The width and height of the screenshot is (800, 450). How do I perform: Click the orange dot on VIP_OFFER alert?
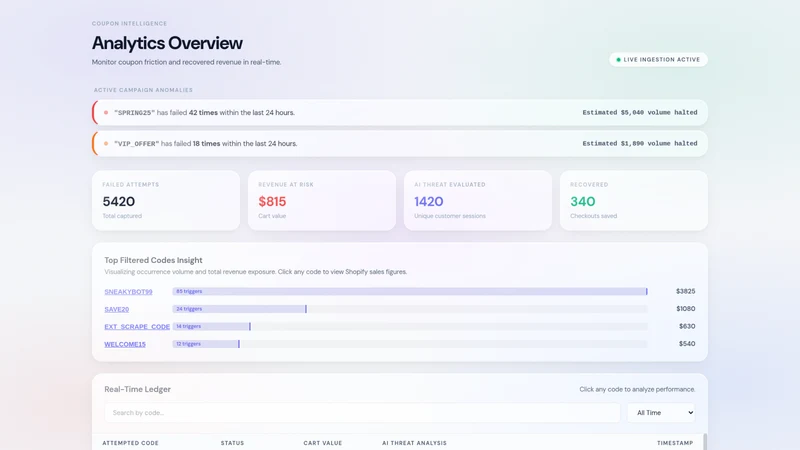pyautogui.click(x=106, y=144)
